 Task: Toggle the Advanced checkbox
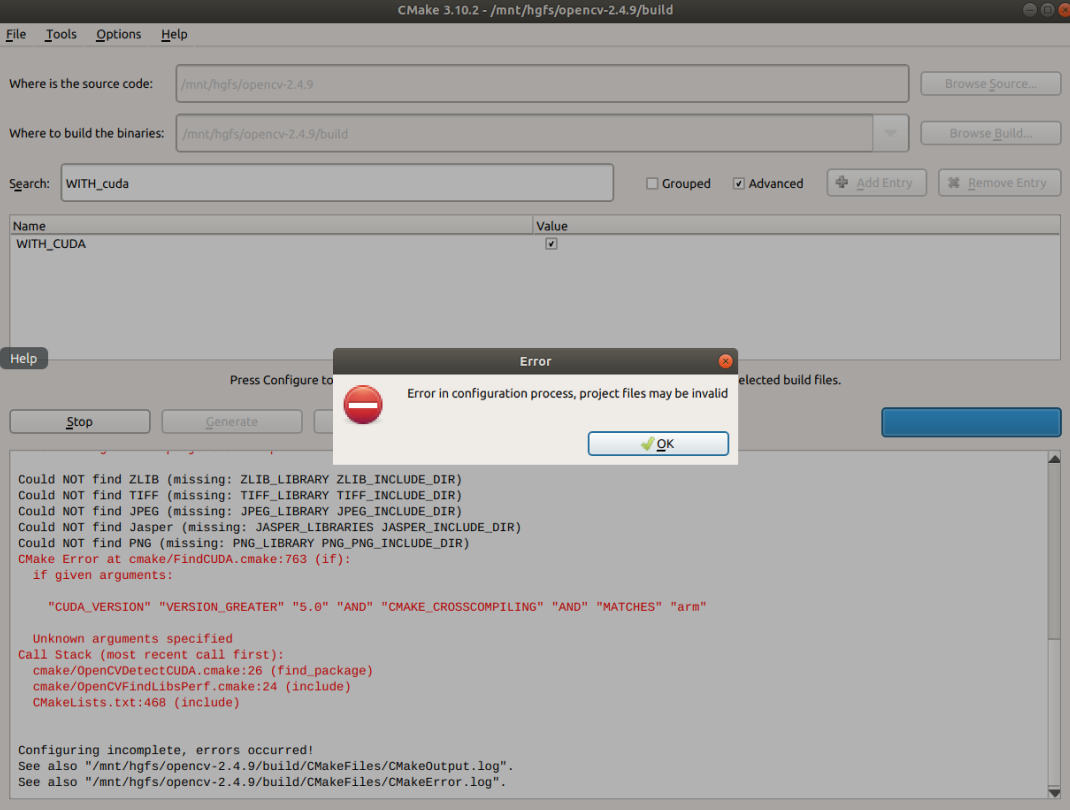pos(738,184)
